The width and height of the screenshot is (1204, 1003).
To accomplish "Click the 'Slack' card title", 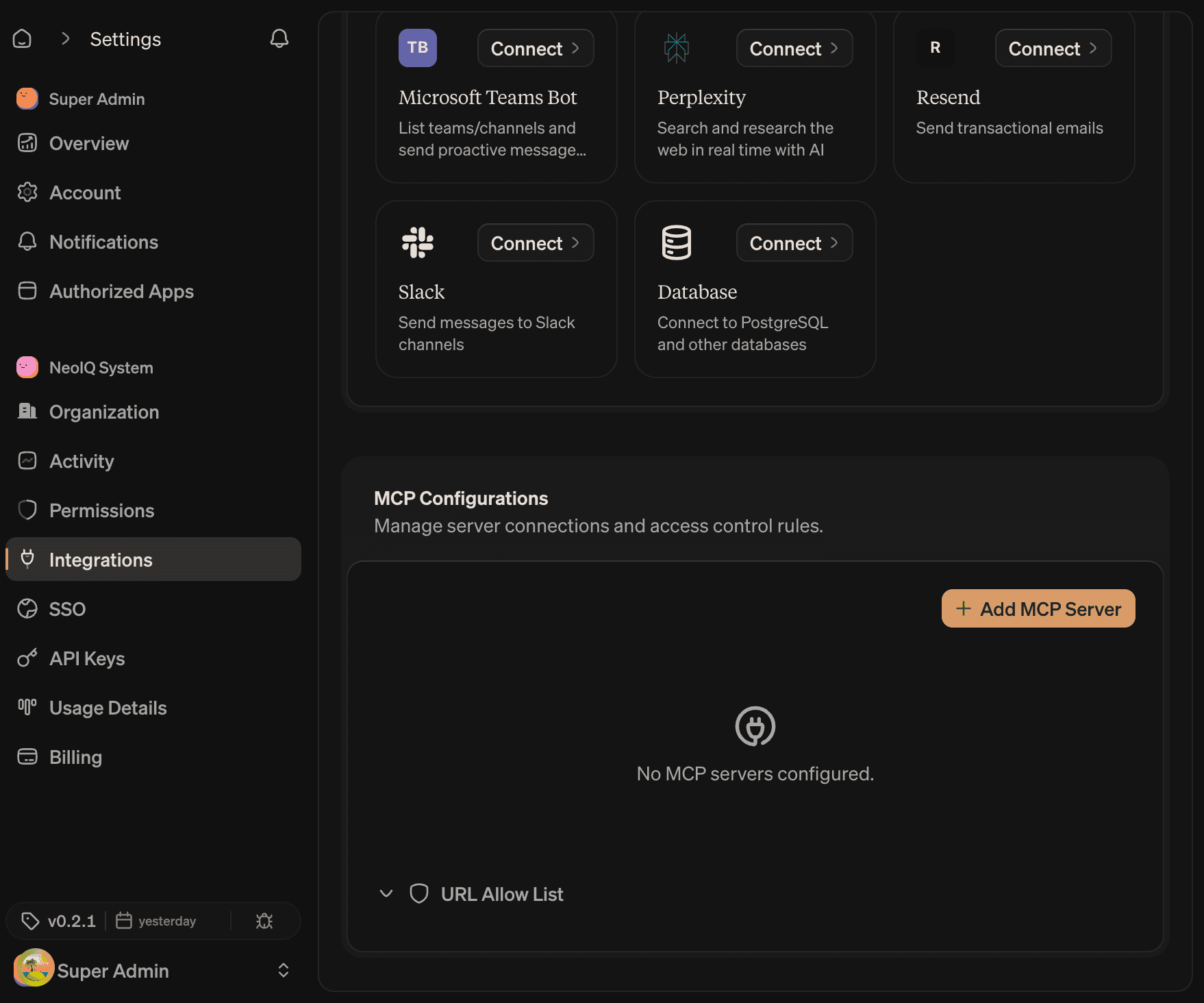I will [x=421, y=292].
